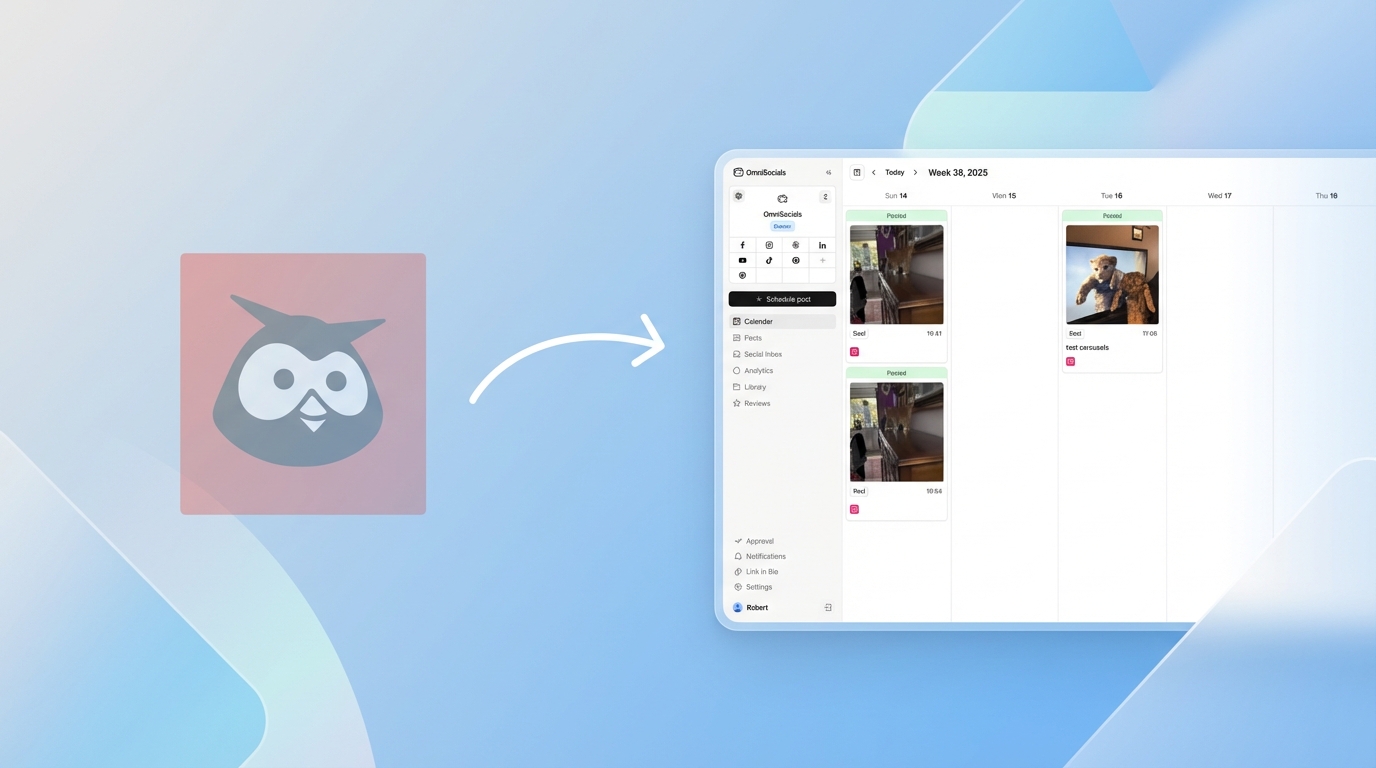The height and width of the screenshot is (768, 1376).
Task: Click the TikTok channel icon
Action: (769, 260)
